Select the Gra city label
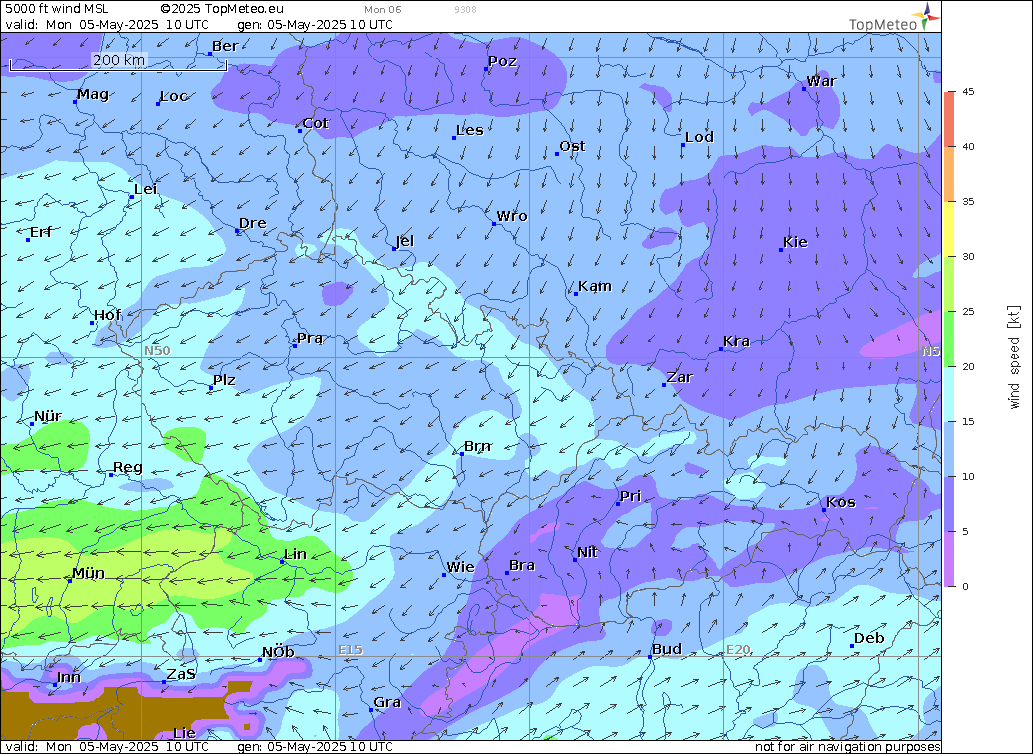 [x=387, y=703]
